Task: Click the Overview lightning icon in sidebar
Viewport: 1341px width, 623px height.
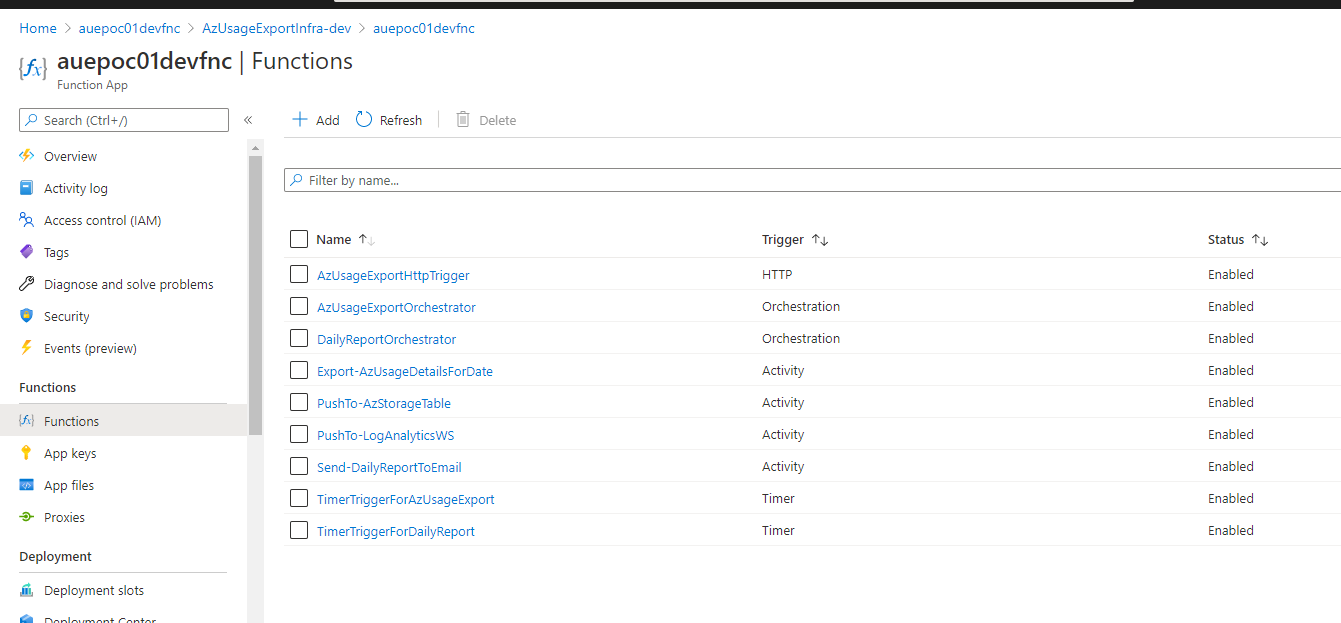Action: click(27, 156)
